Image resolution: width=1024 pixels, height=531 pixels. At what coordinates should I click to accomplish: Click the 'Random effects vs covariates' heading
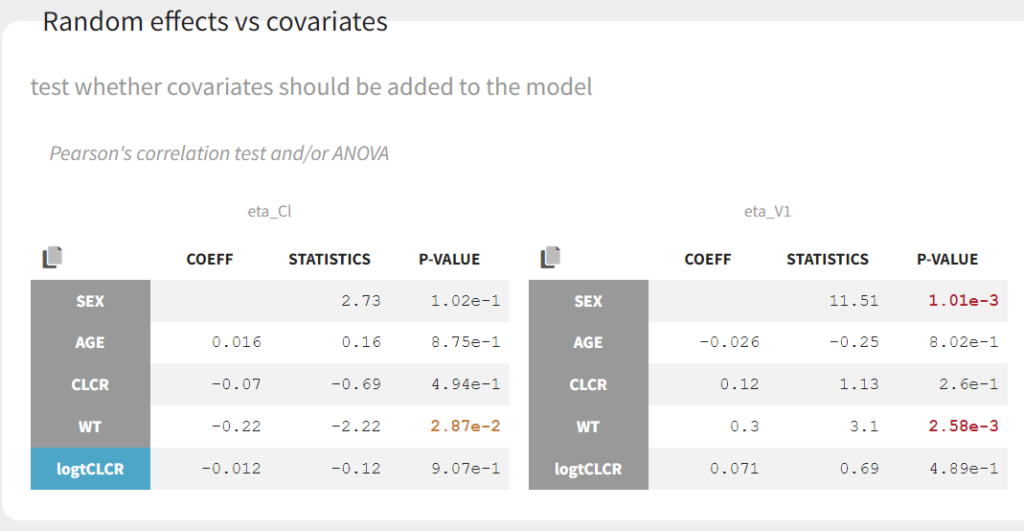pos(215,22)
